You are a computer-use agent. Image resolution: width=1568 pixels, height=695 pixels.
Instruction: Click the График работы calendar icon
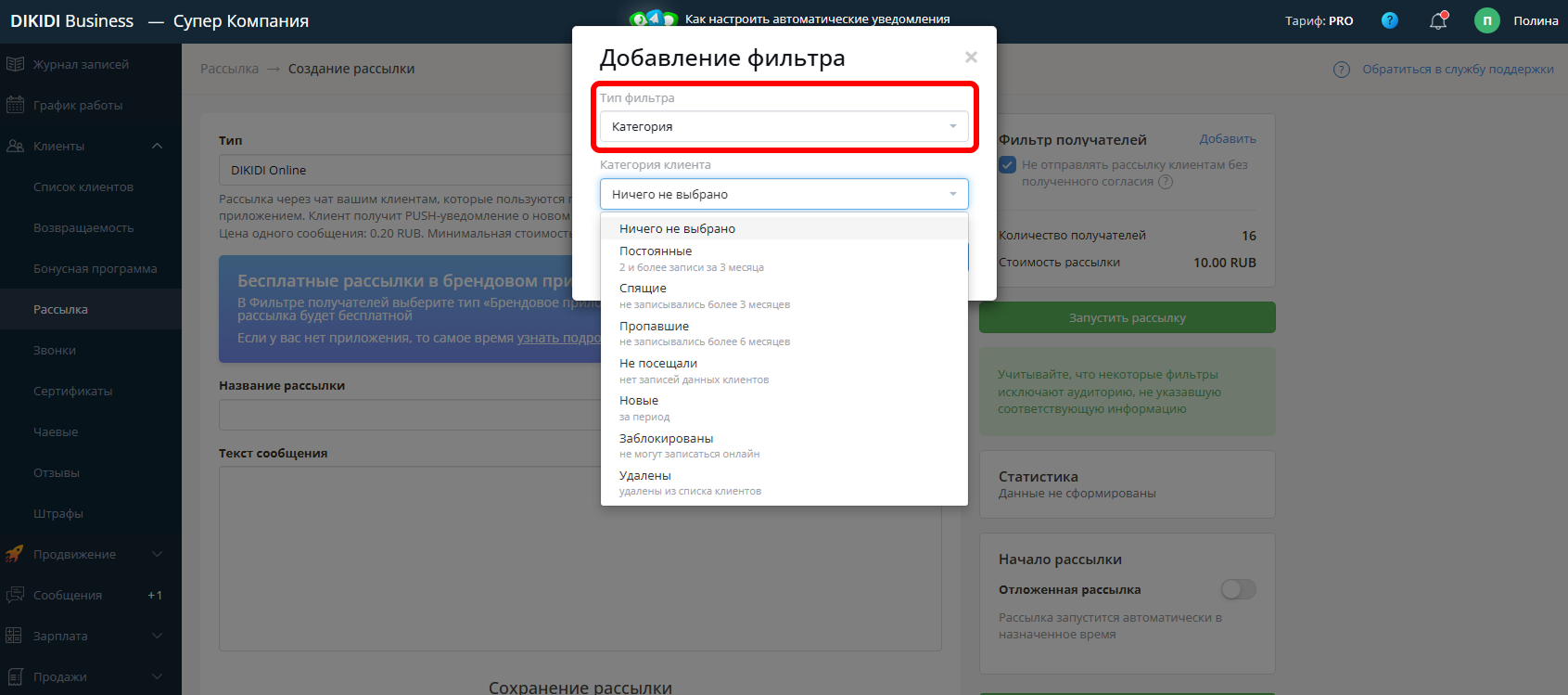point(15,105)
